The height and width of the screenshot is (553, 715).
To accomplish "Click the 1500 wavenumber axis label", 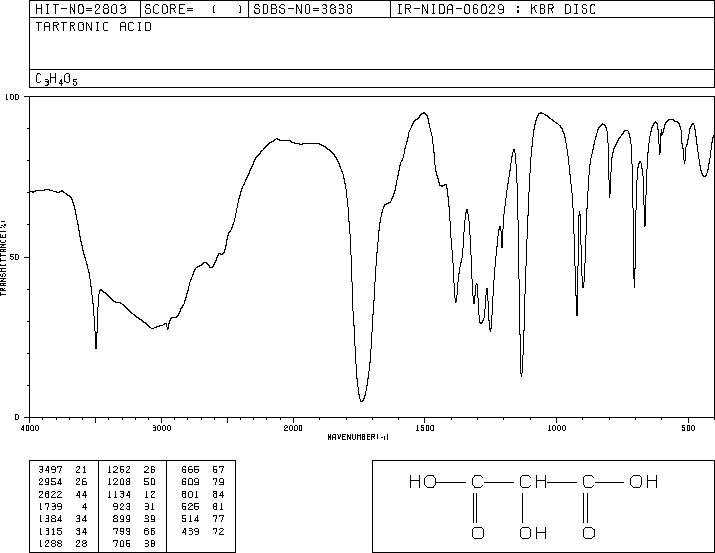I will 425,428.
